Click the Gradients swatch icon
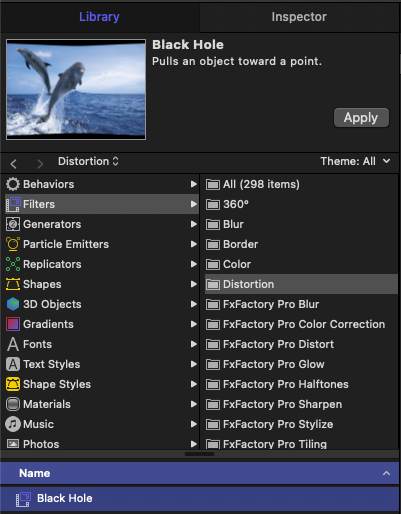Screen dimensions: 401x514 tap(13, 324)
